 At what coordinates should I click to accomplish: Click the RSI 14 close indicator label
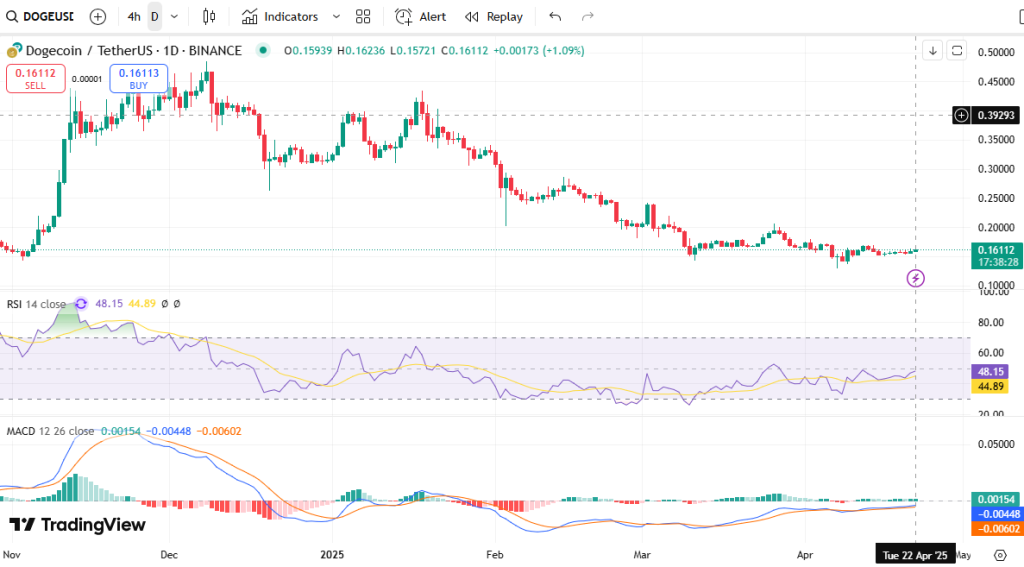pos(36,304)
